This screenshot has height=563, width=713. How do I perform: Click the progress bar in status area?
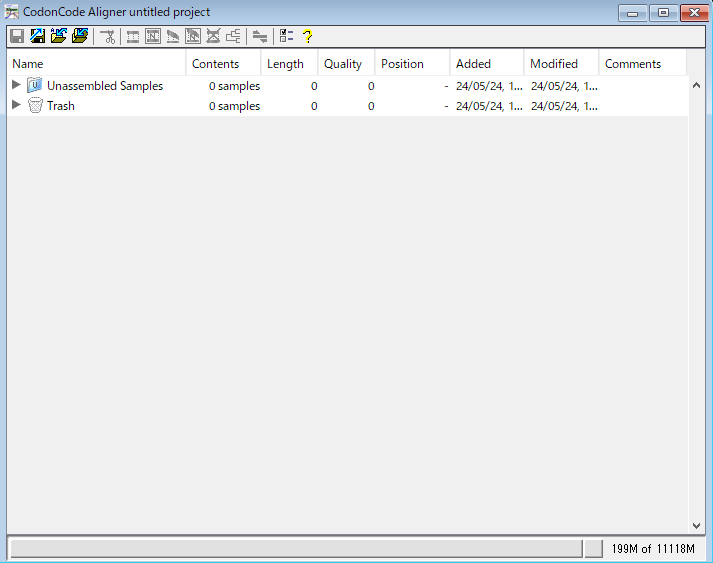[296, 549]
